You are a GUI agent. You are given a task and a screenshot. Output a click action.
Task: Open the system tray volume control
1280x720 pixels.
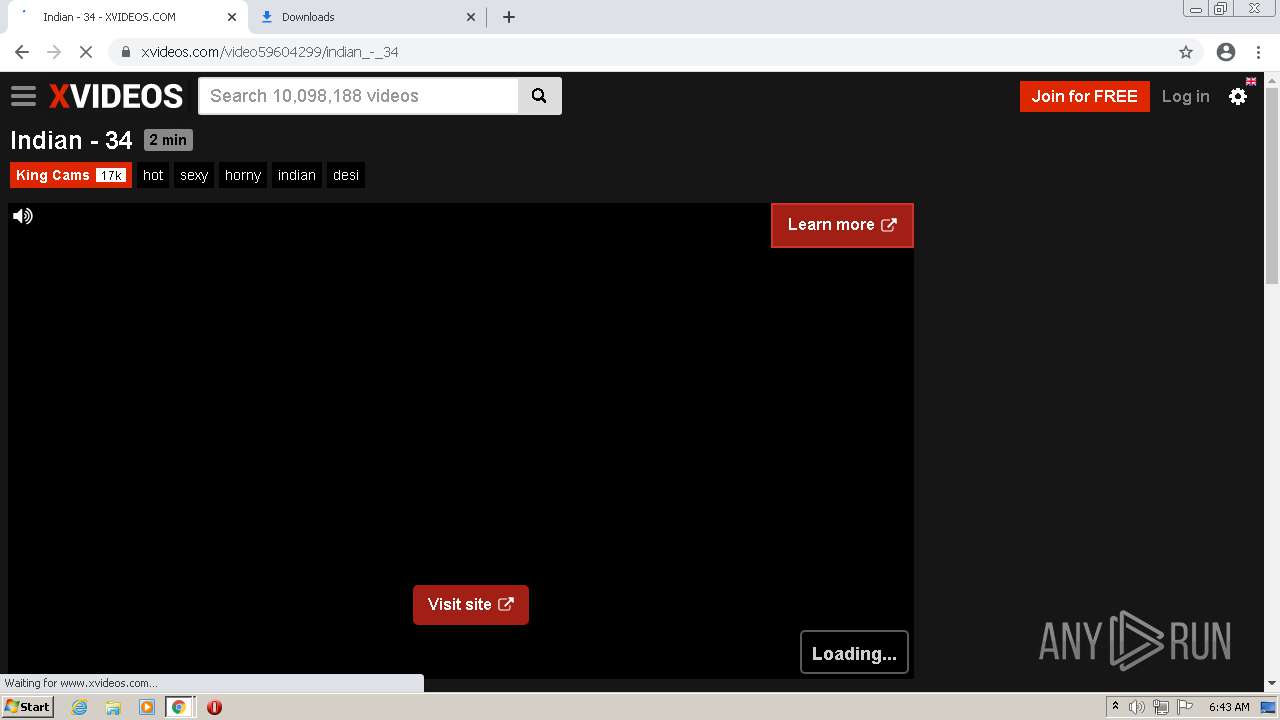[1137, 707]
